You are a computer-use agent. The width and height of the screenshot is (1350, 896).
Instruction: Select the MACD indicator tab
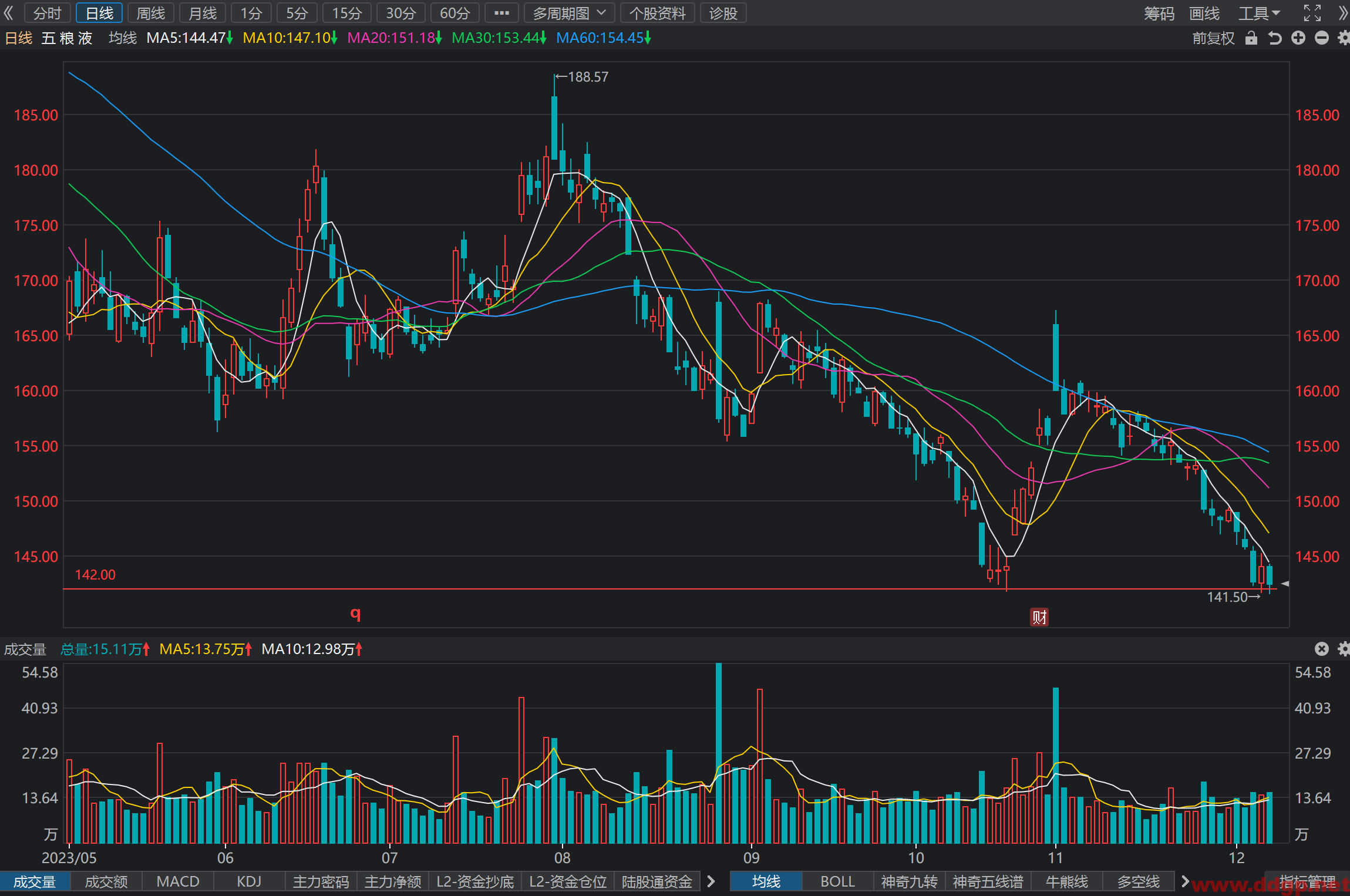click(x=178, y=881)
